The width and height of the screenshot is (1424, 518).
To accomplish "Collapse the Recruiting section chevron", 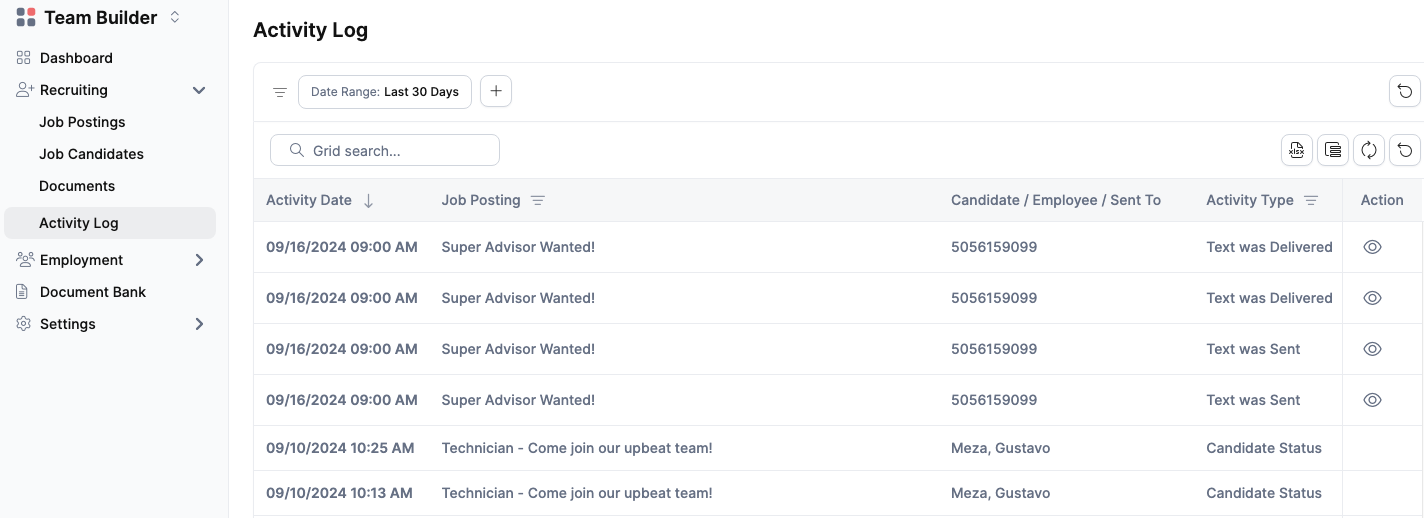I will tap(199, 90).
